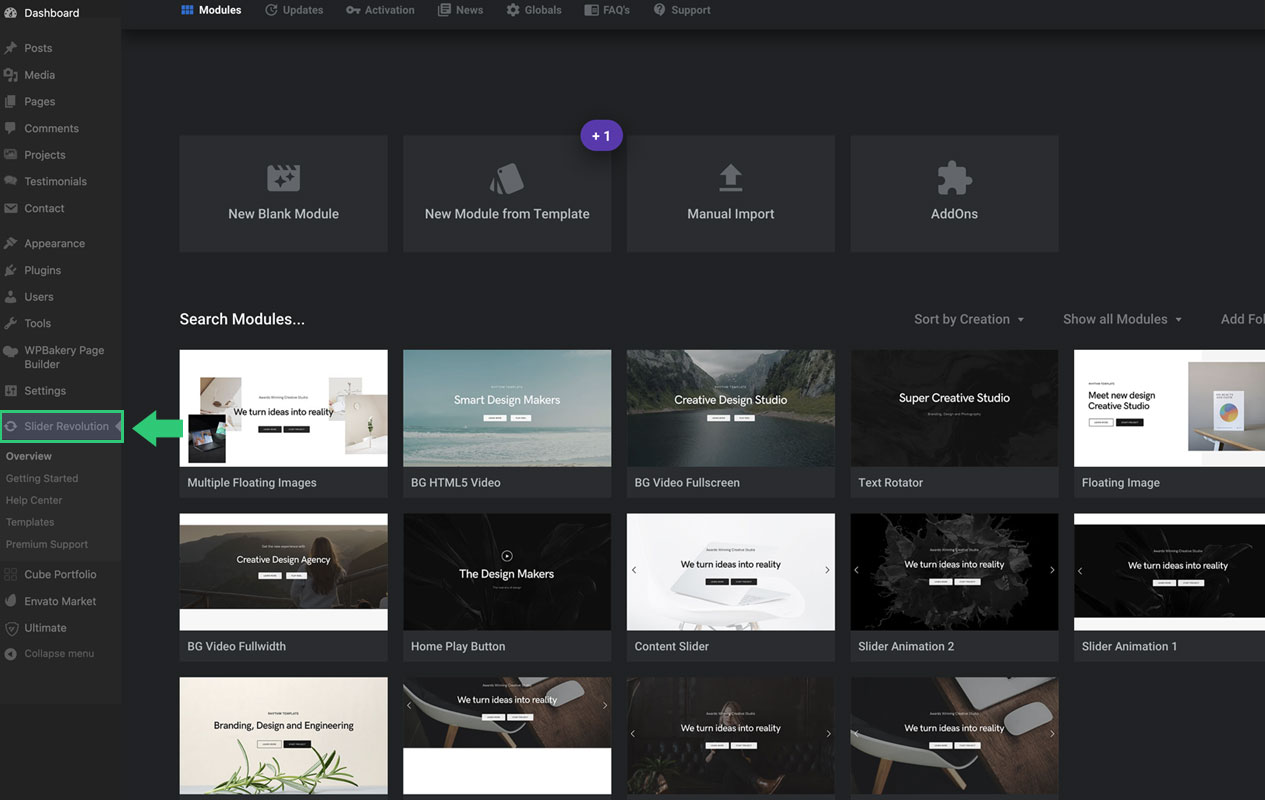Click the Premium Support link
1265x800 pixels.
point(47,544)
